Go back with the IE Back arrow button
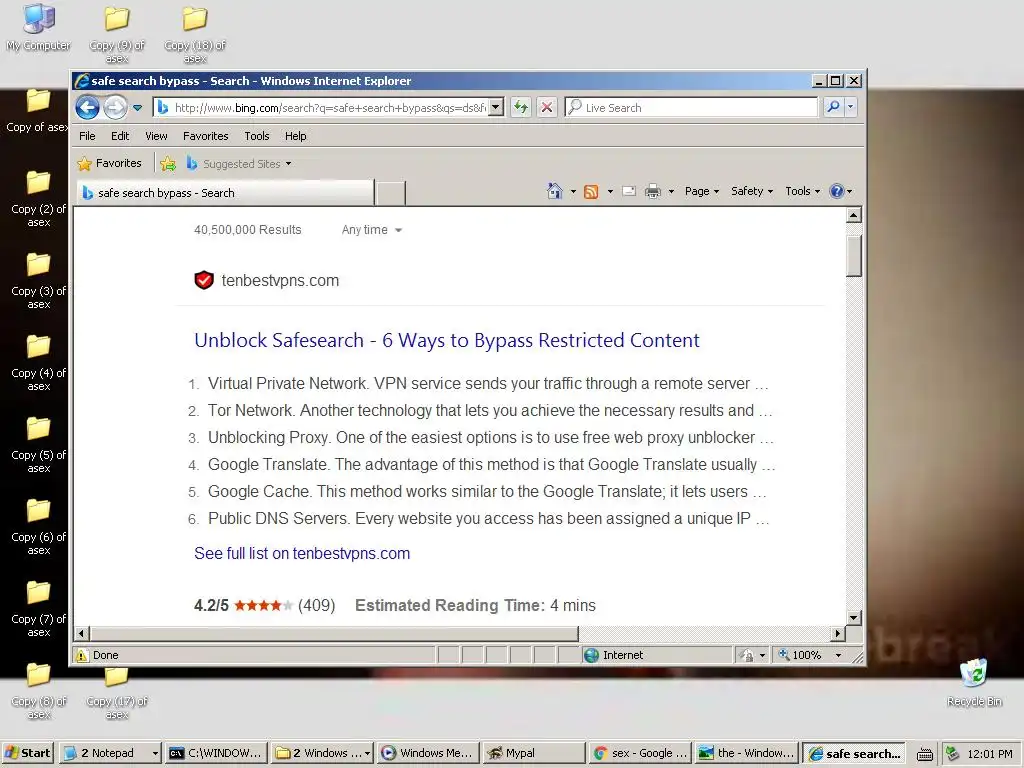This screenshot has height=768, width=1024. 88,107
